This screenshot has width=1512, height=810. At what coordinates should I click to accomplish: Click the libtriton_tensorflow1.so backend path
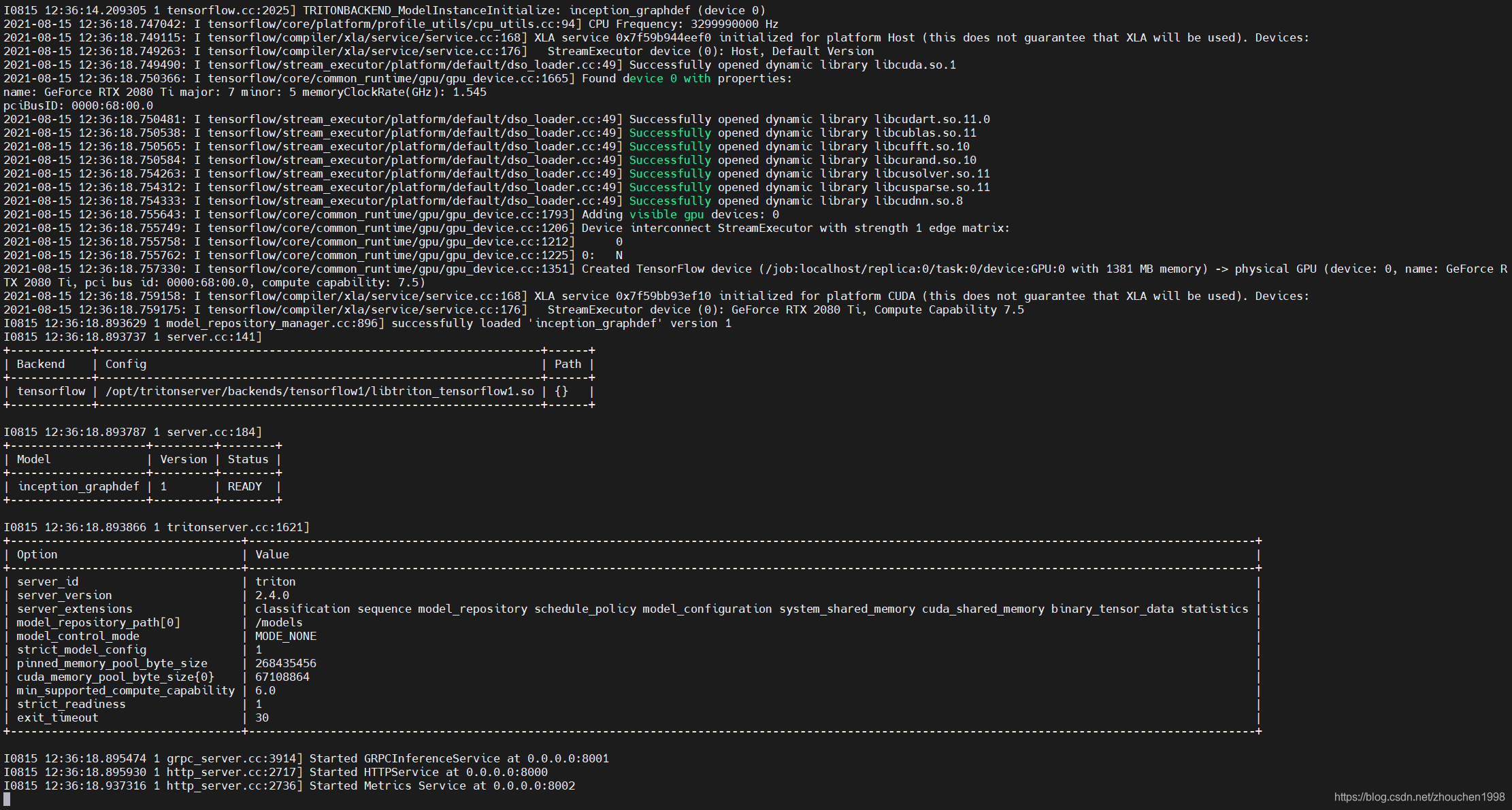320,391
